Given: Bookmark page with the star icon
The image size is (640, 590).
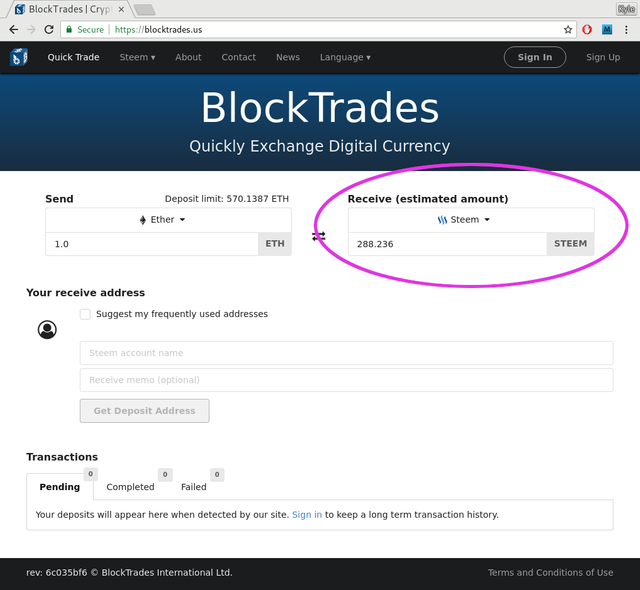Looking at the screenshot, I should (568, 30).
